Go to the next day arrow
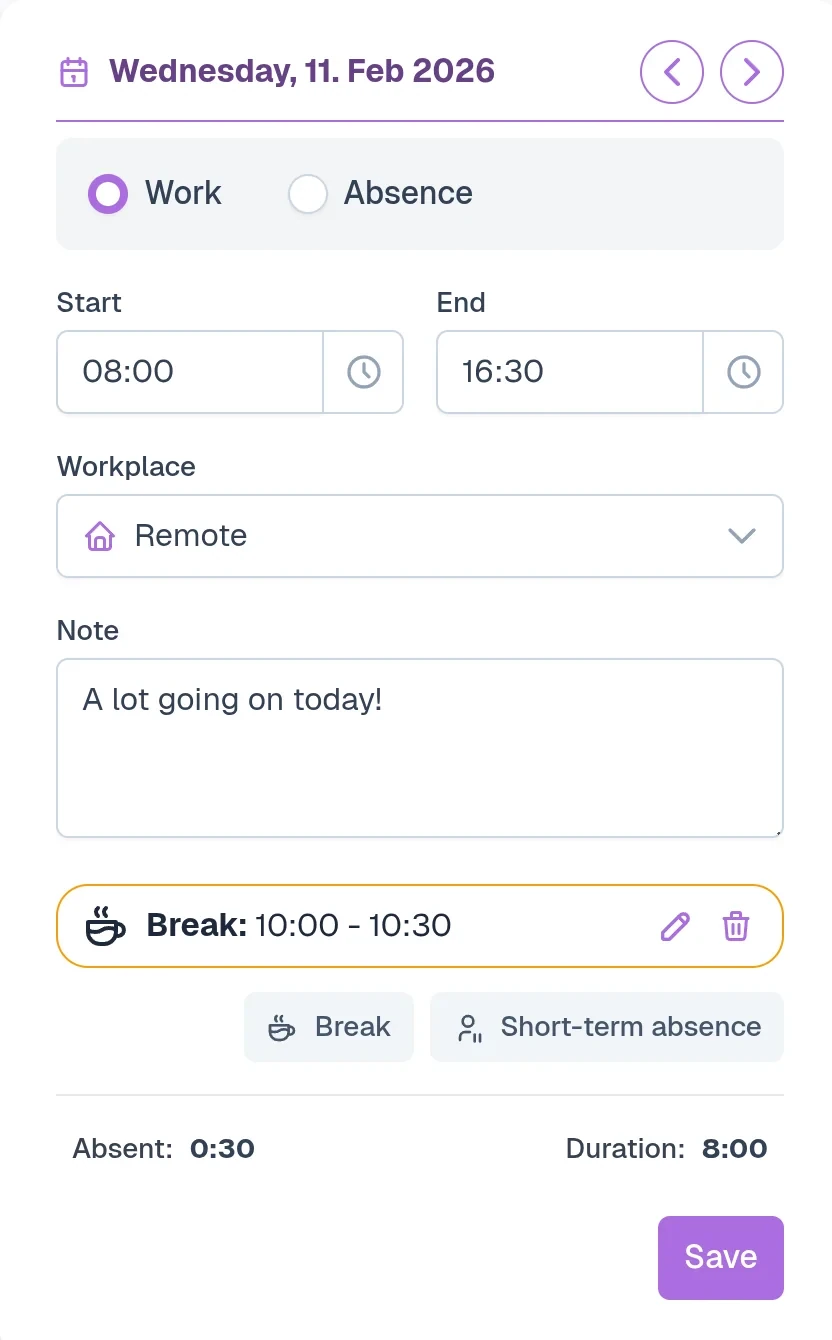This screenshot has width=832, height=1340. coord(752,72)
